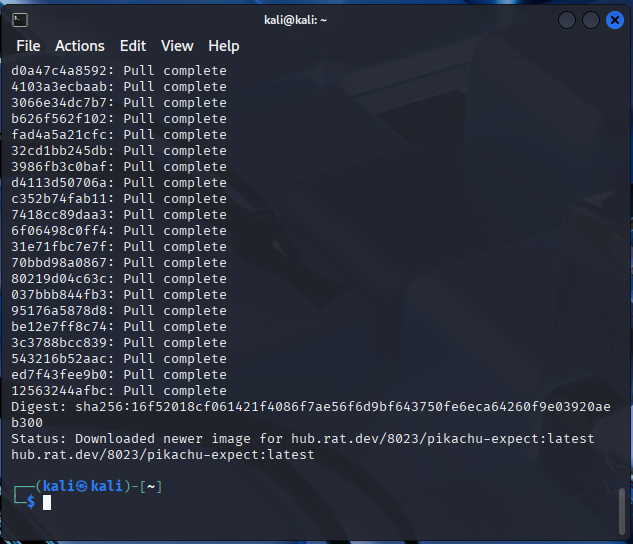The width and height of the screenshot is (633, 544).
Task: Minimize the terminal window
Action: [567, 20]
